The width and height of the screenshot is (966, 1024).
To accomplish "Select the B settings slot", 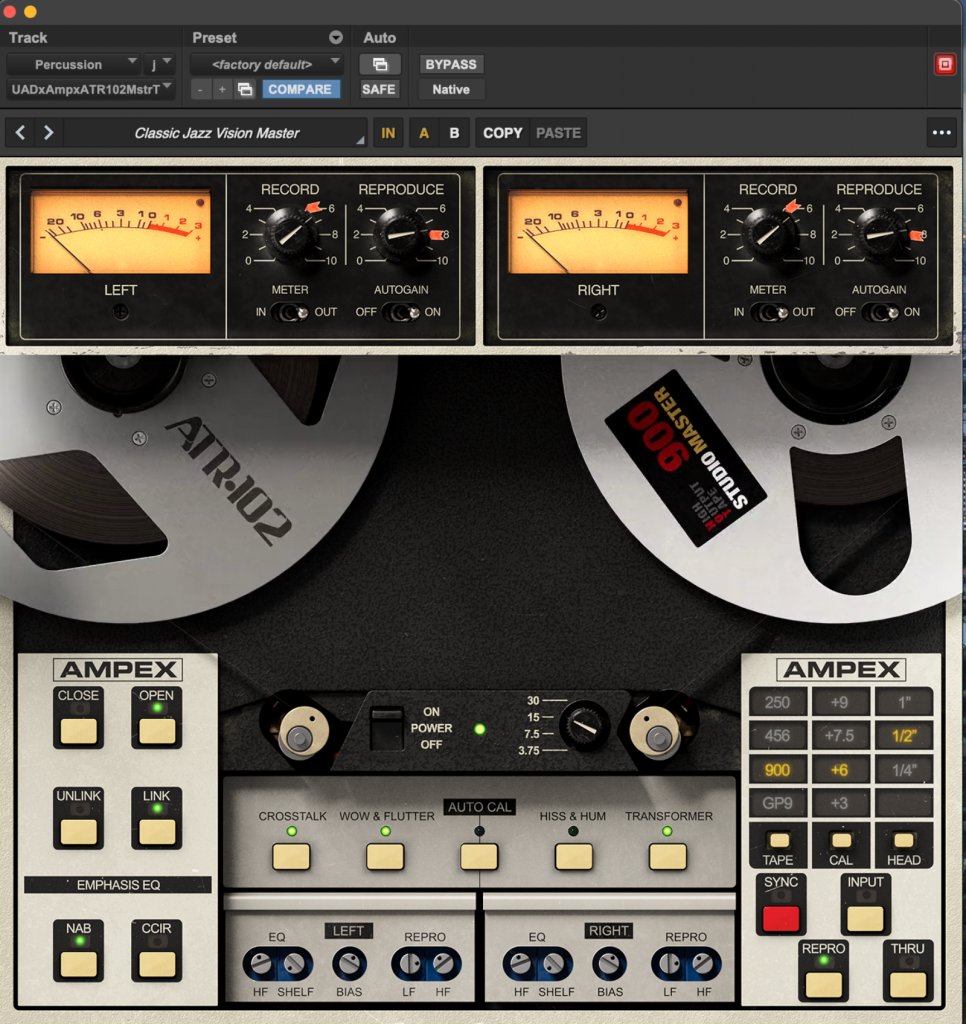I will [454, 133].
